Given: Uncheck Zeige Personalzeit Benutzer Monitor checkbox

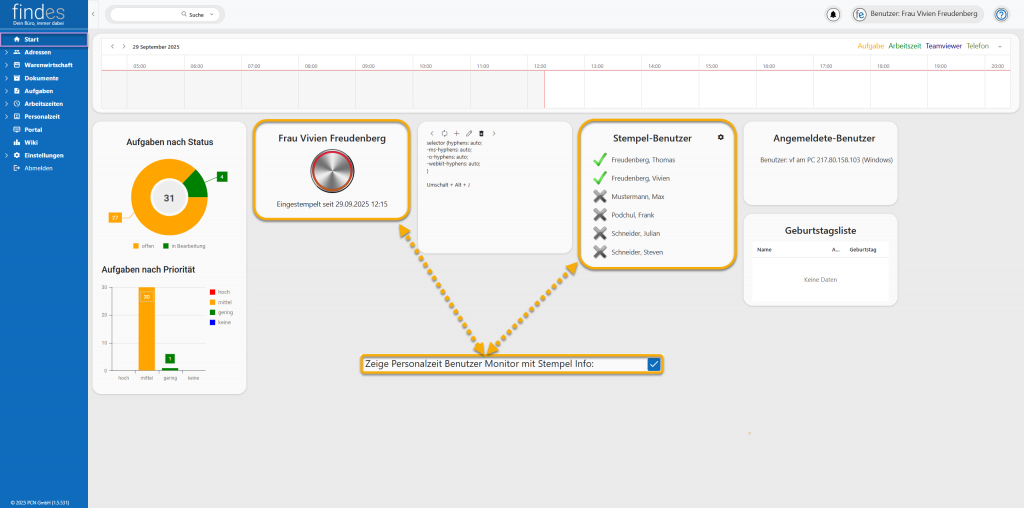Looking at the screenshot, I should coord(653,364).
